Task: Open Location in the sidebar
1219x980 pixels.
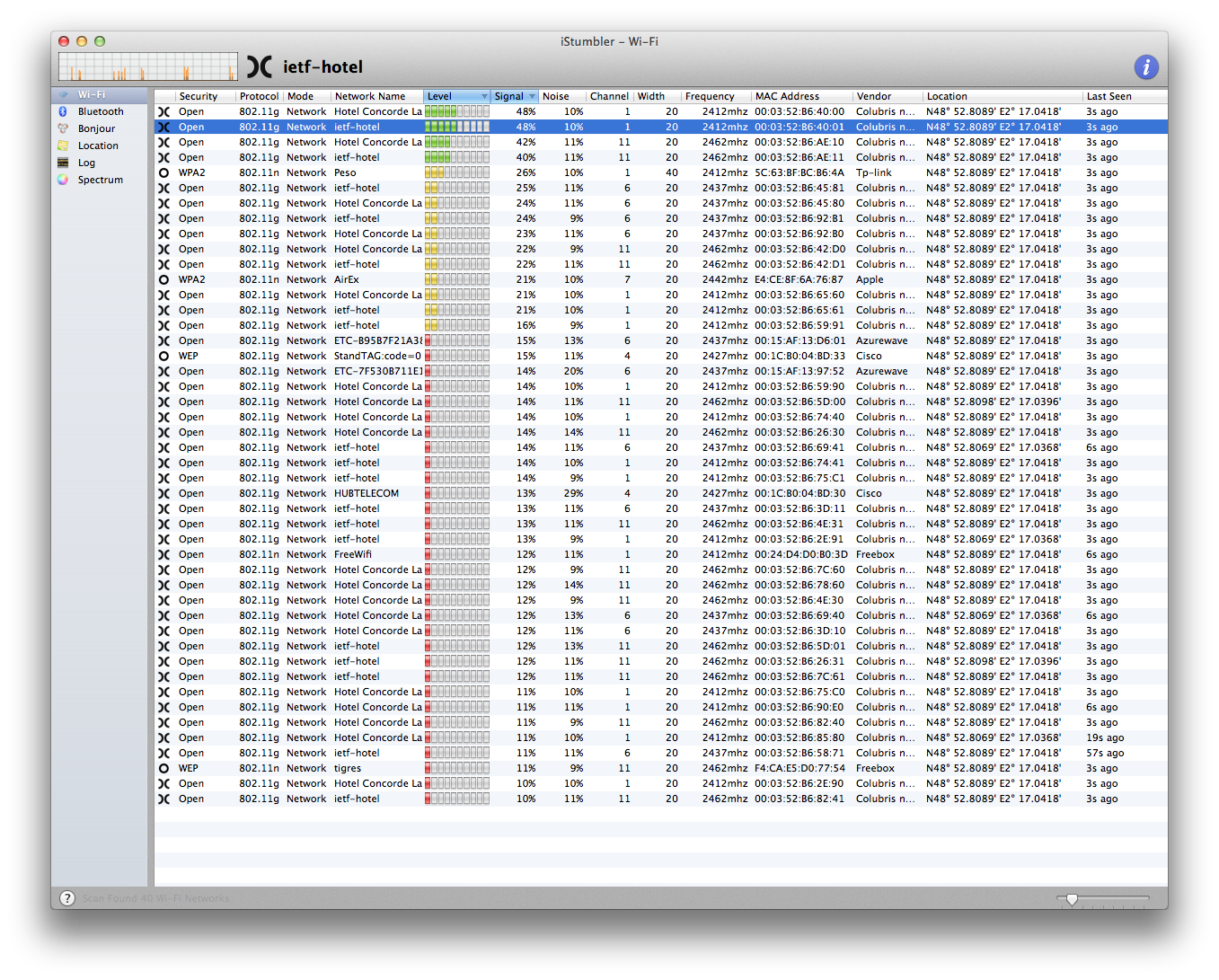Action: [98, 146]
